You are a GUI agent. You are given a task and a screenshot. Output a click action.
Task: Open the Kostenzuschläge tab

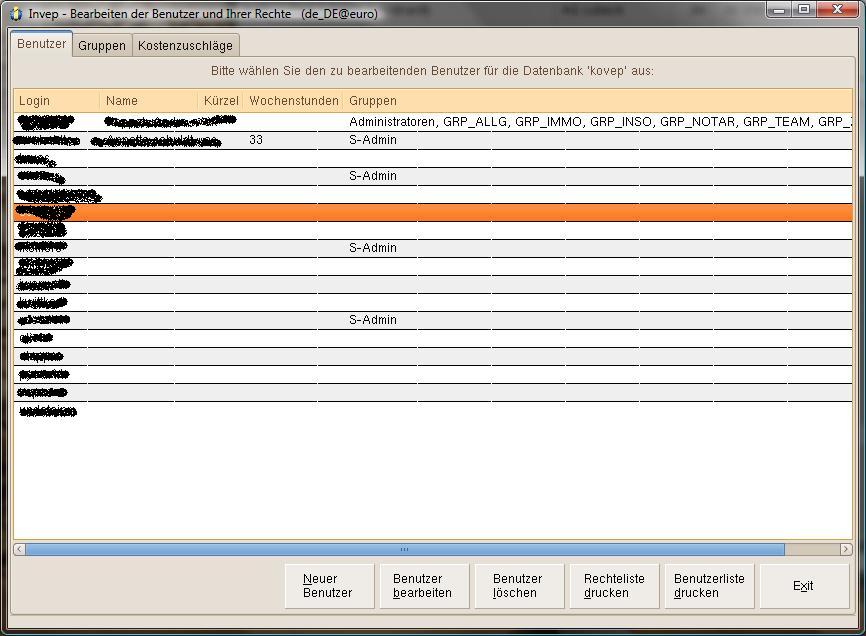185,45
